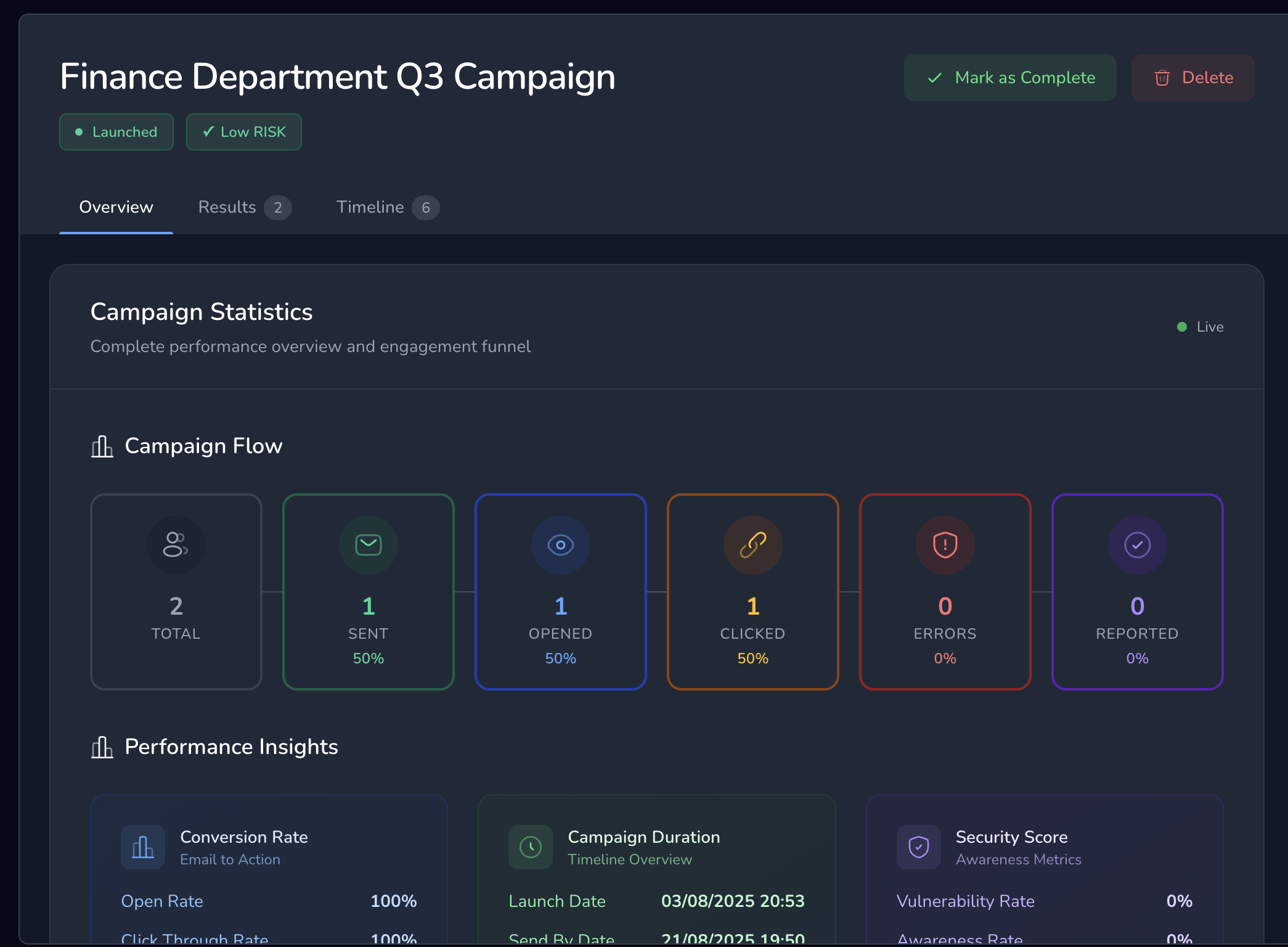This screenshot has height=947, width=1288.
Task: Click the check circle icon in REPORTED card
Action: tap(1138, 545)
